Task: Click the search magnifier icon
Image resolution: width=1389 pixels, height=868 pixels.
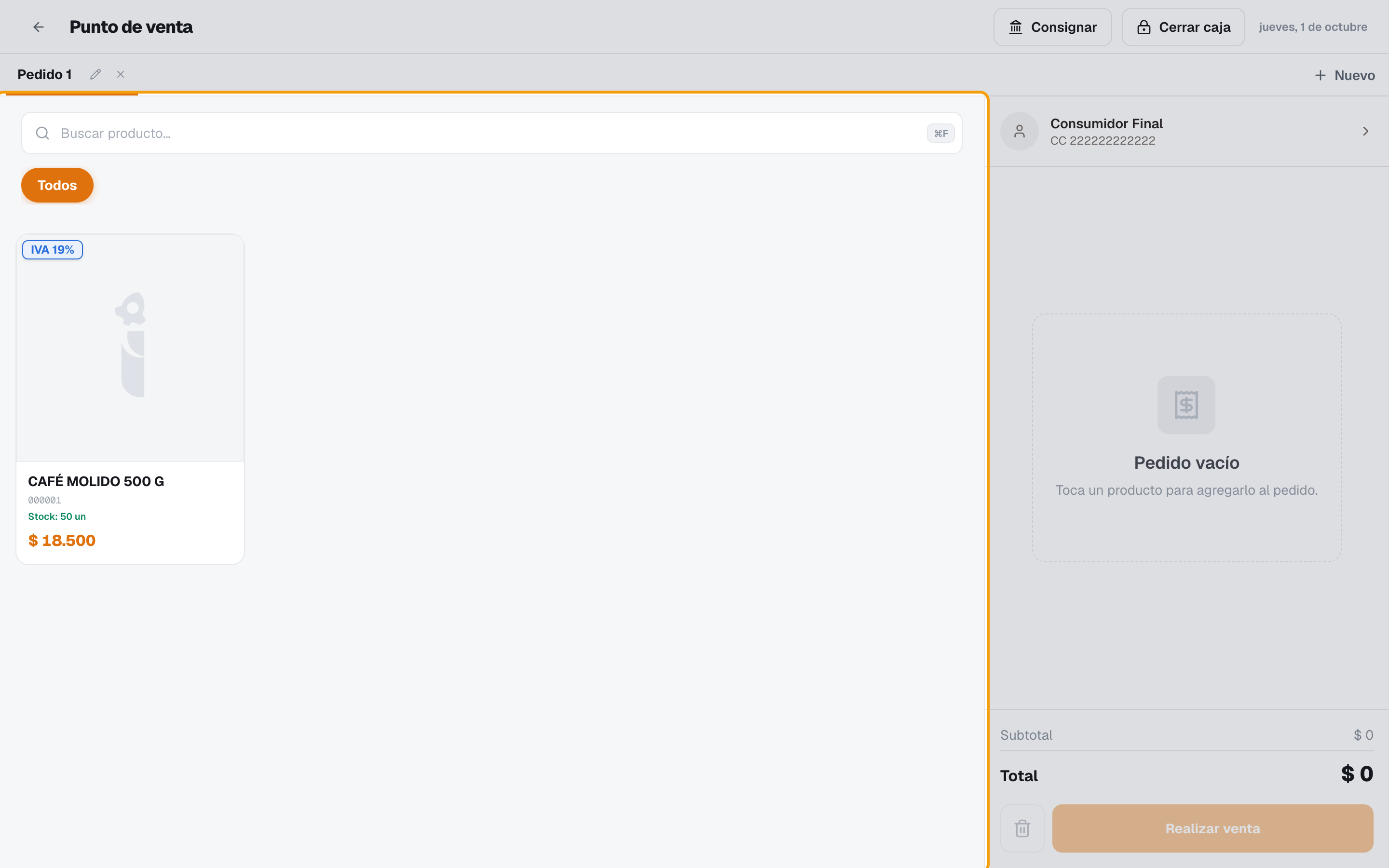Action: point(42,133)
